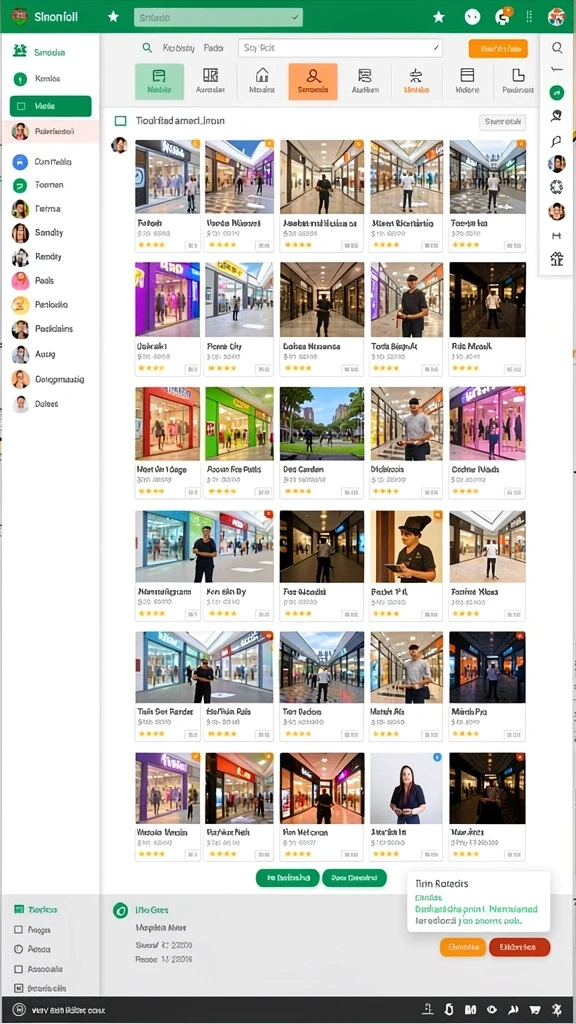Click the minus line icon in the right sidebar
This screenshot has width=576, height=1024.
(x=556, y=69)
